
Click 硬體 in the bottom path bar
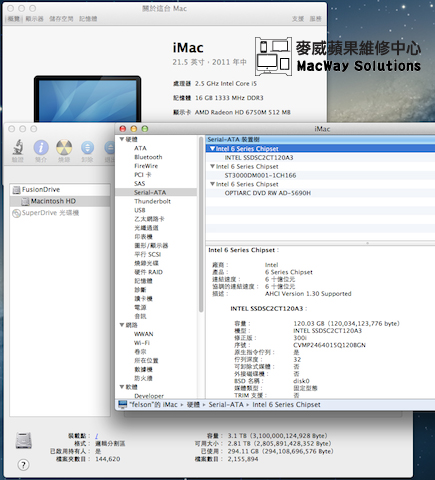(193, 405)
